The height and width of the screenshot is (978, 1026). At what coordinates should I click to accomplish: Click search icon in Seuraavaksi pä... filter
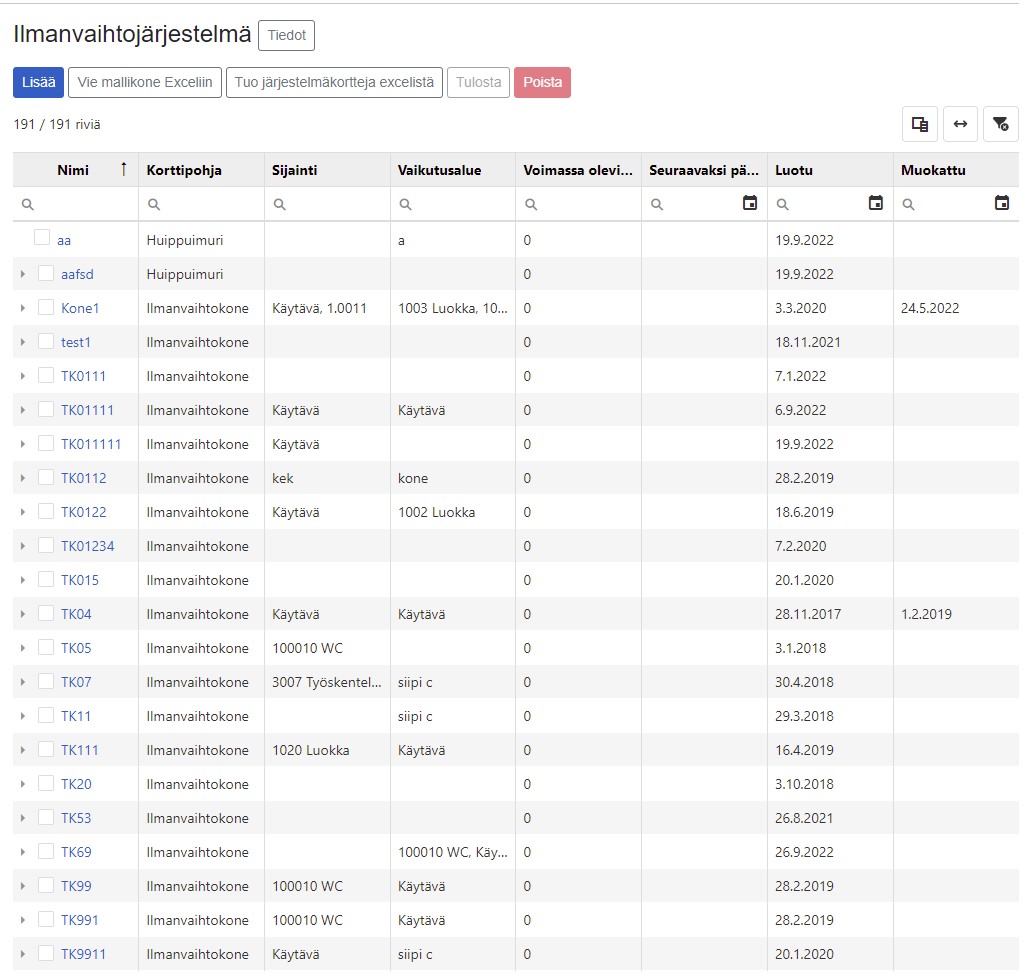[657, 205]
